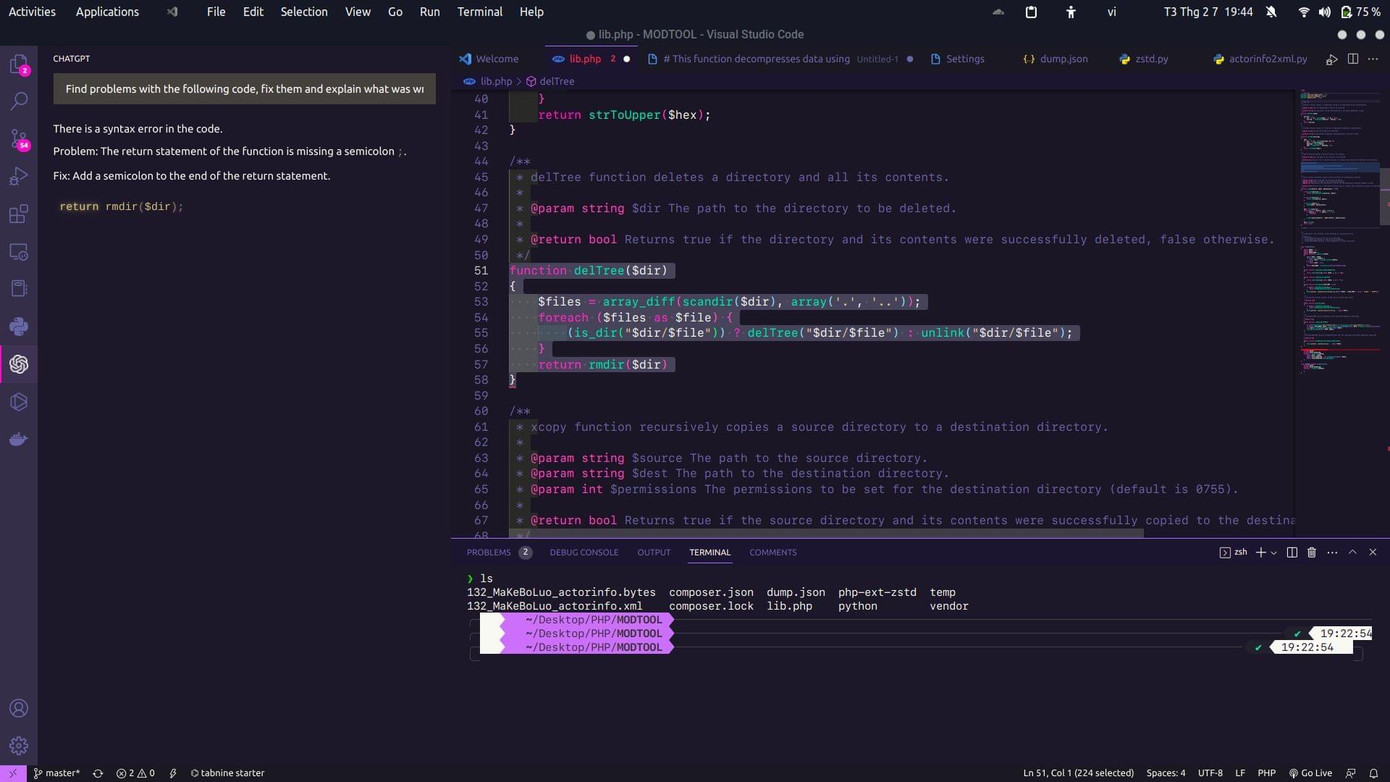The height and width of the screenshot is (782, 1390).
Task: Toggle the maximize panel chevron
Action: 1352,552
